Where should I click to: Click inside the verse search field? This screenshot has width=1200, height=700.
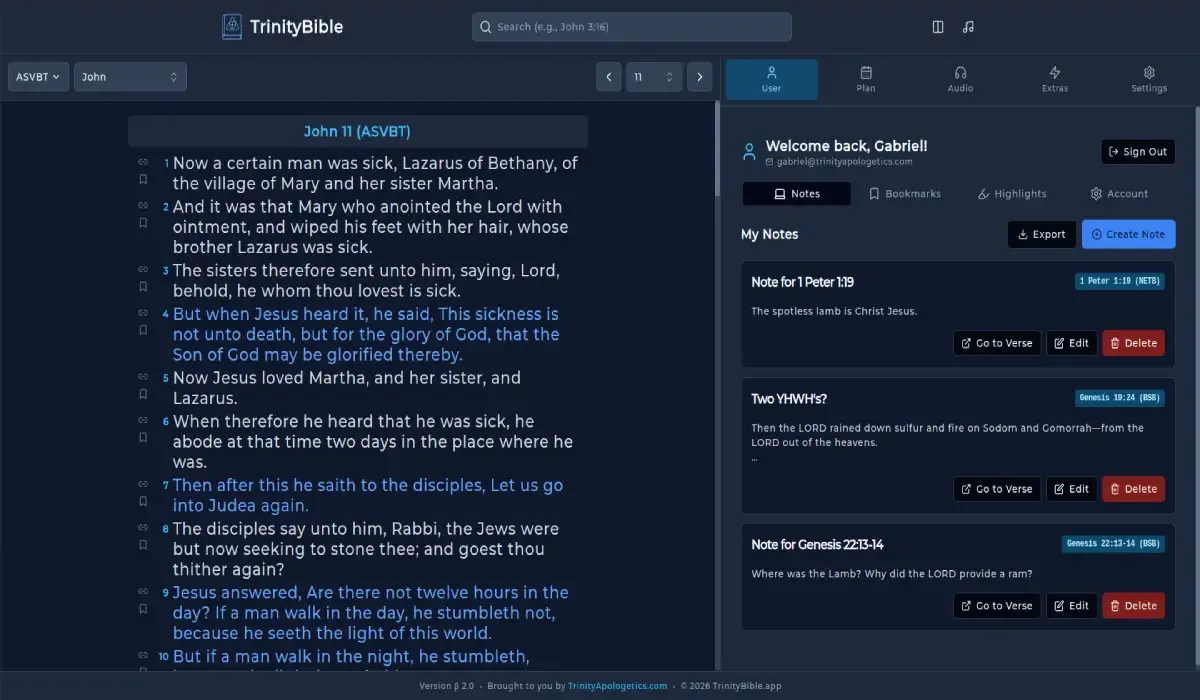click(x=630, y=27)
